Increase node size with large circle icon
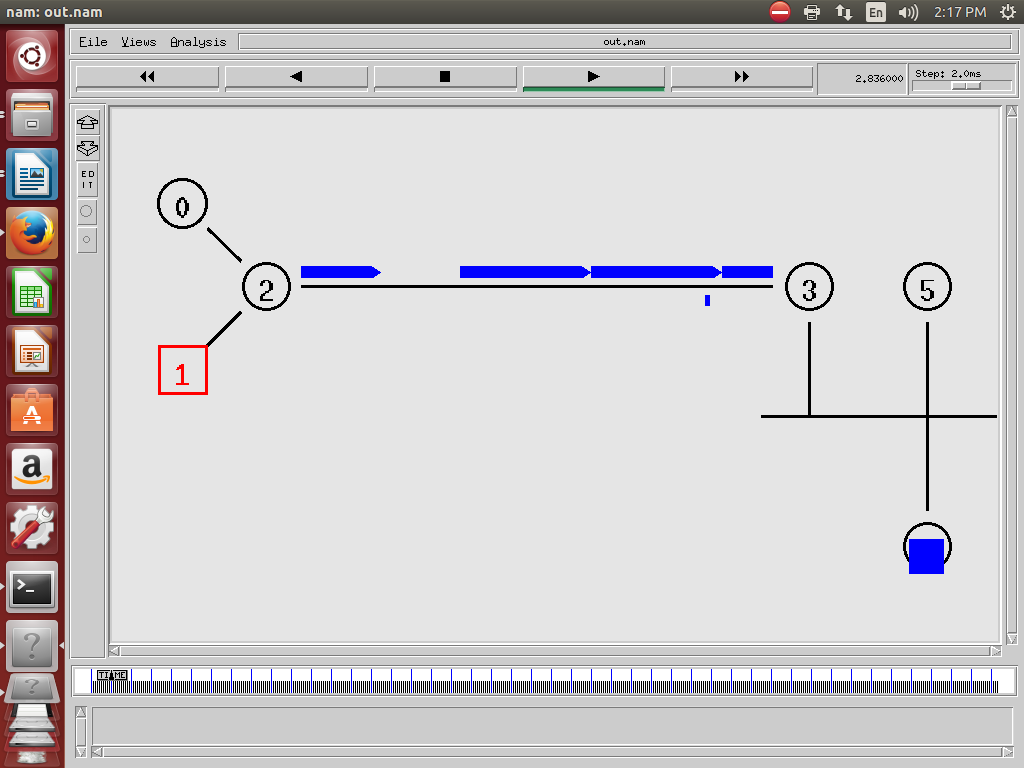 click(87, 211)
